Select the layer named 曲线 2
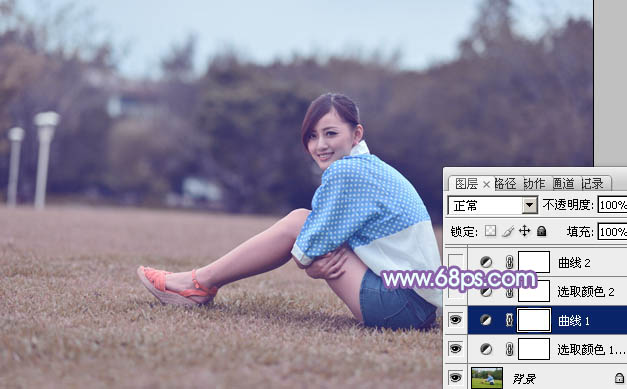The width and height of the screenshot is (627, 389). [574, 263]
